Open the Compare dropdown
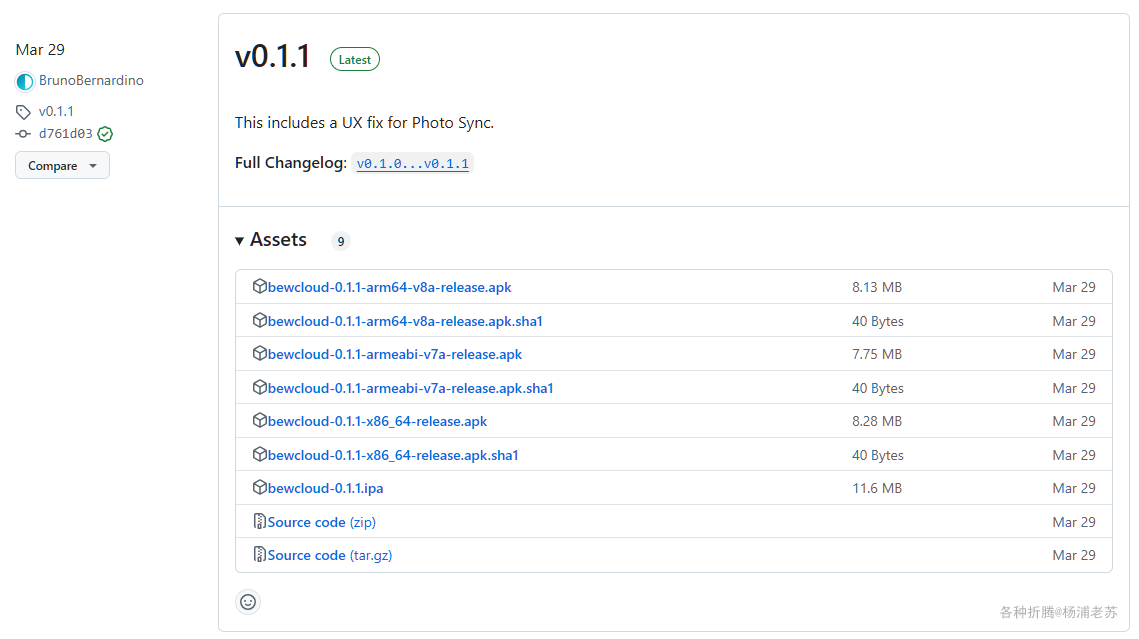The width and height of the screenshot is (1139, 639). 62,166
